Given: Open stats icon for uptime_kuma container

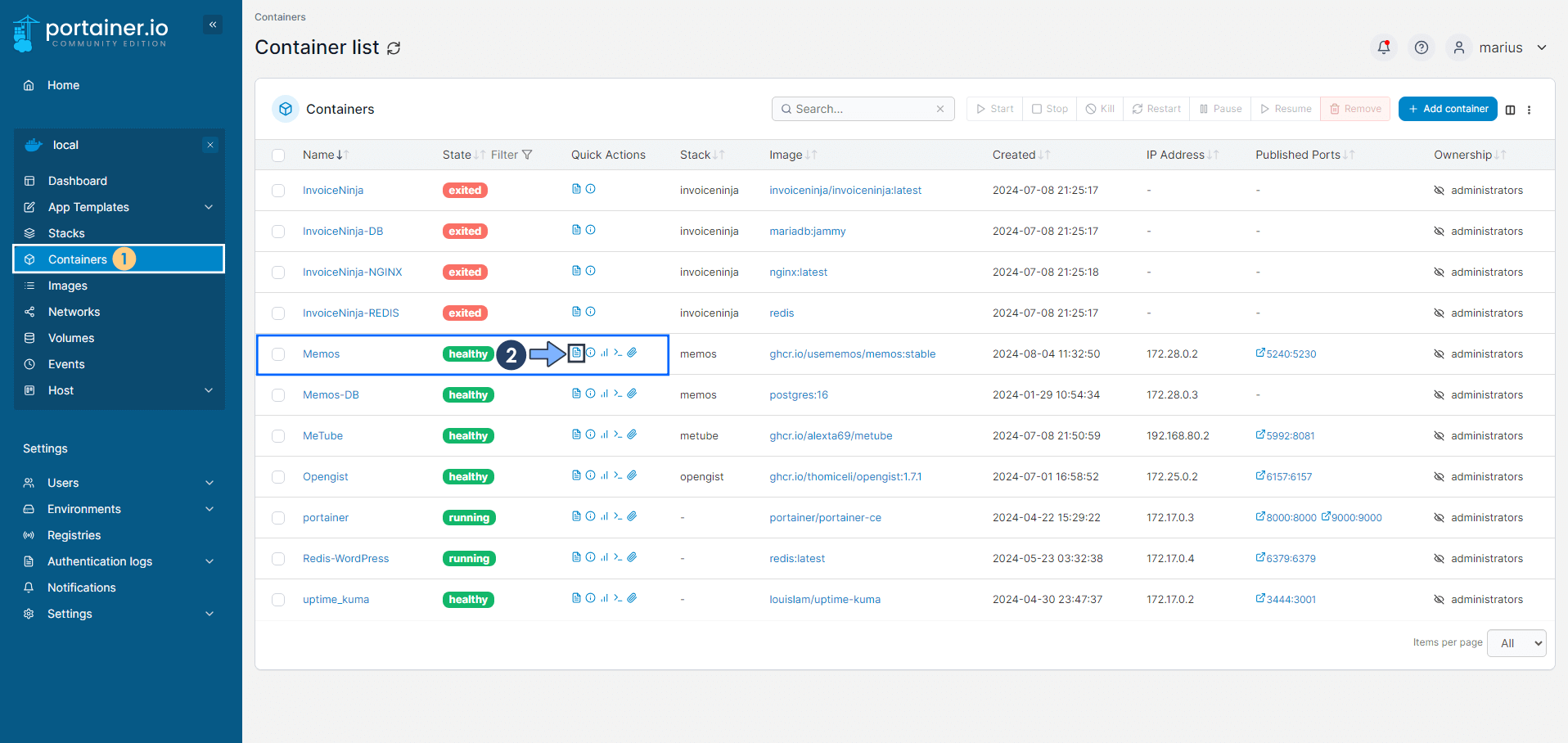Looking at the screenshot, I should (604, 598).
